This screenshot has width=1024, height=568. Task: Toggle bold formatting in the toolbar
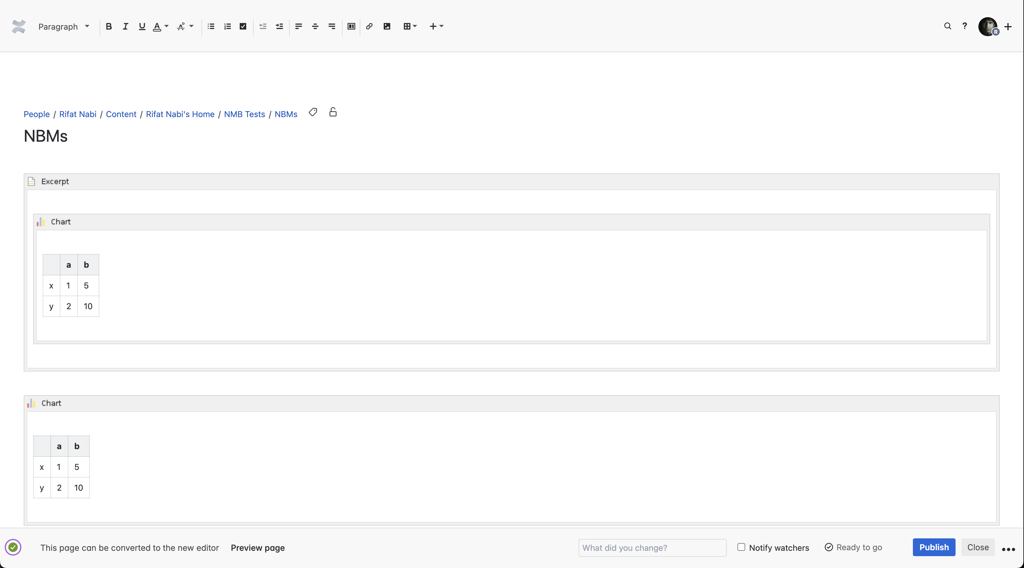coord(109,27)
